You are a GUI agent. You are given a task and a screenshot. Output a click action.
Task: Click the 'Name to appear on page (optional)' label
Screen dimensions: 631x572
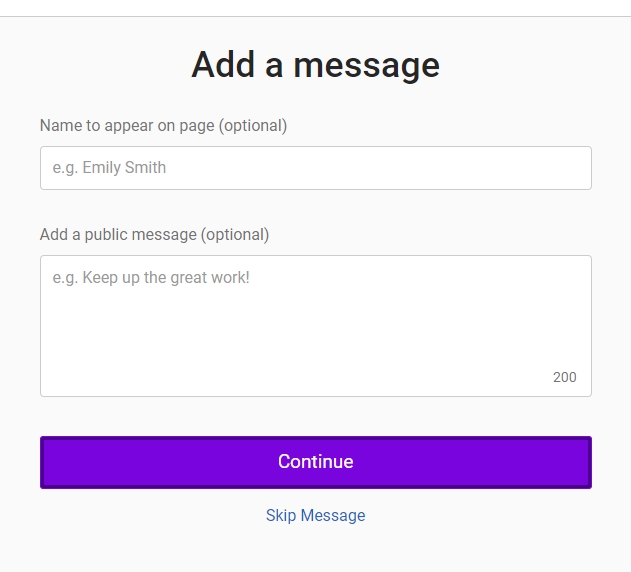point(163,125)
